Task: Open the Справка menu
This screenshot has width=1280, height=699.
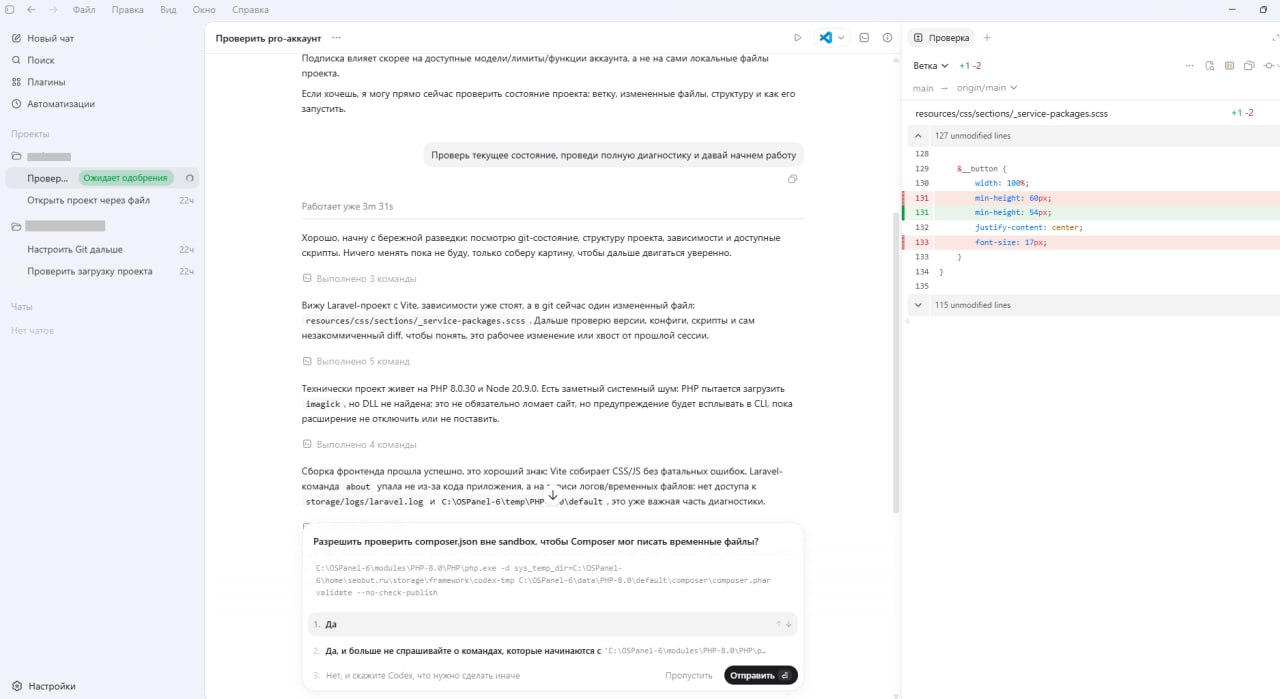Action: [x=250, y=9]
